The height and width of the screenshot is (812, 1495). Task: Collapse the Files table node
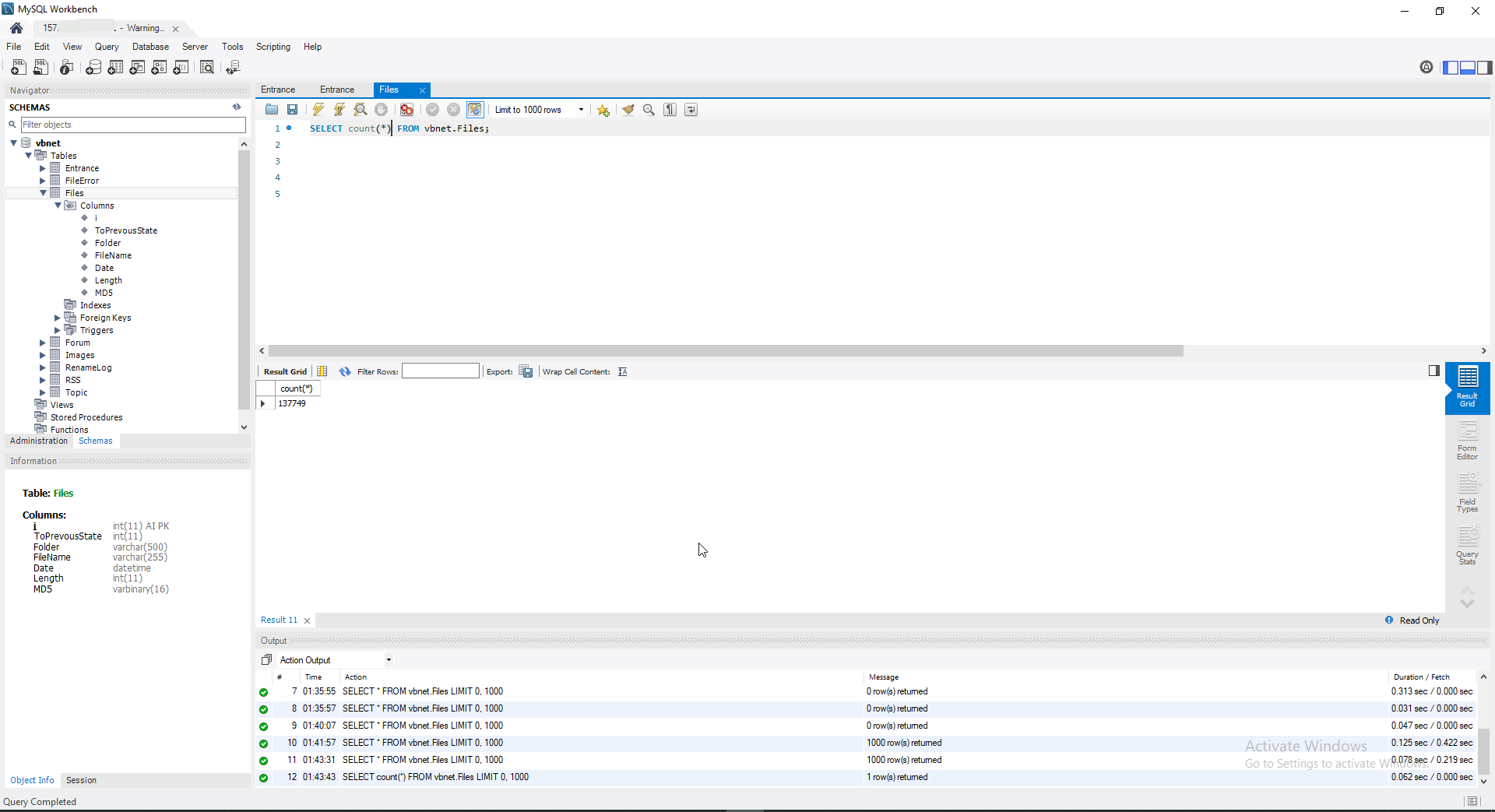(x=43, y=193)
